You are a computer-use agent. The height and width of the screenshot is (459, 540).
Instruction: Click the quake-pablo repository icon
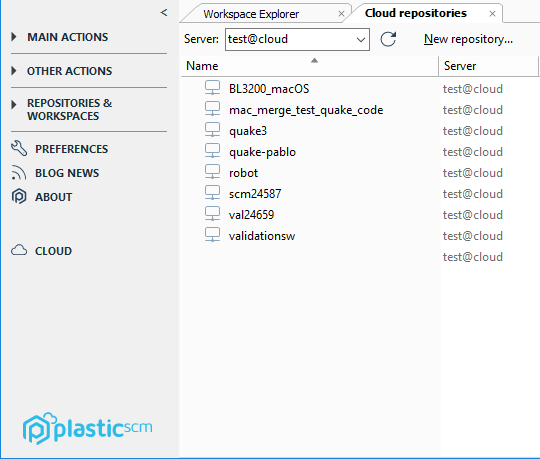pos(212,151)
